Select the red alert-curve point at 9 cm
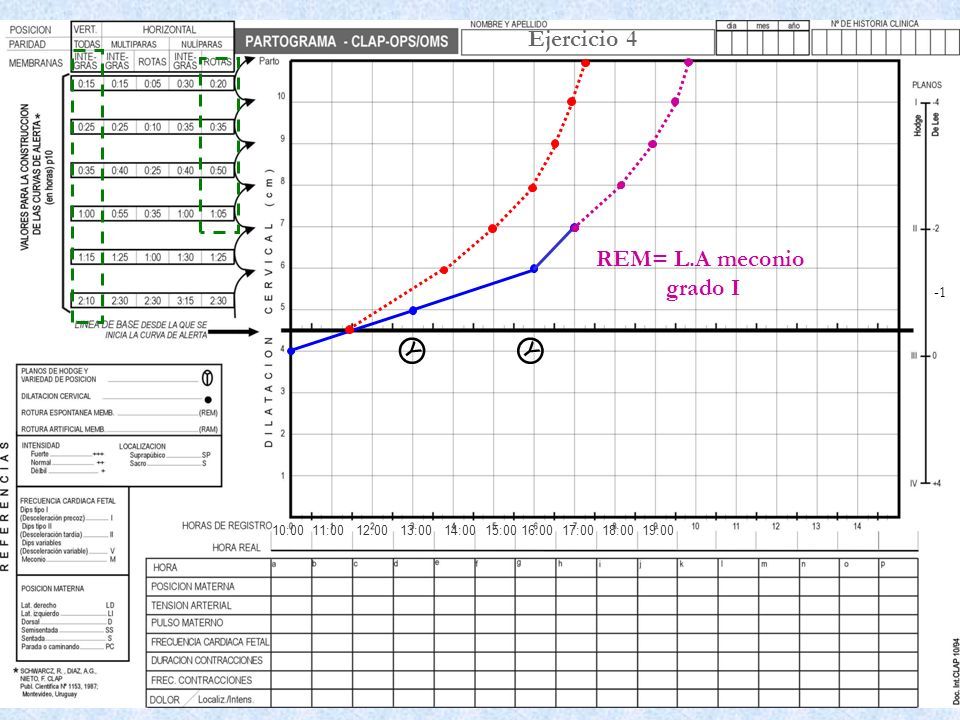The height and width of the screenshot is (720, 960). point(555,144)
